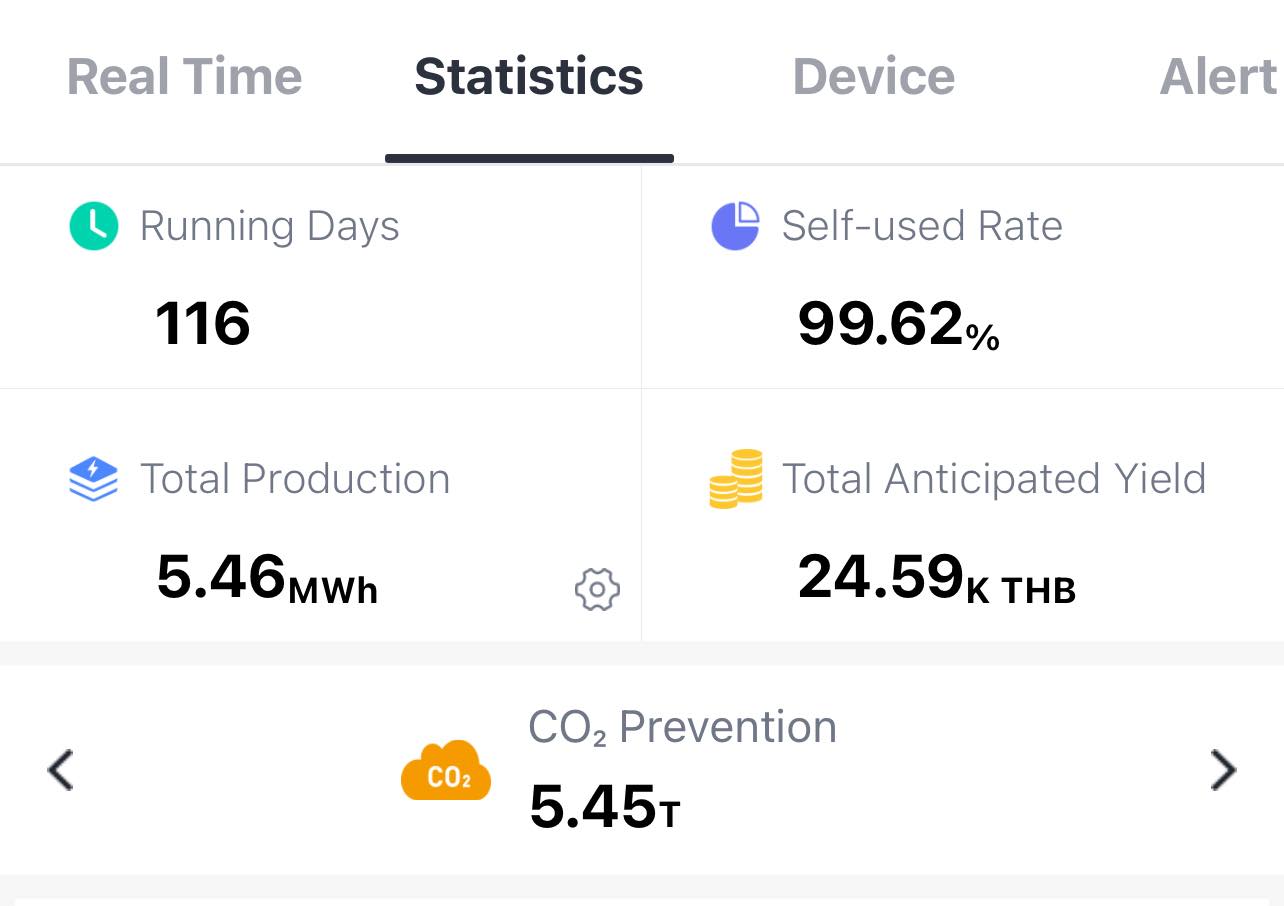This screenshot has width=1284, height=906.
Task: Click the gold coins Total Anticipated Yield icon
Action: tap(736, 479)
